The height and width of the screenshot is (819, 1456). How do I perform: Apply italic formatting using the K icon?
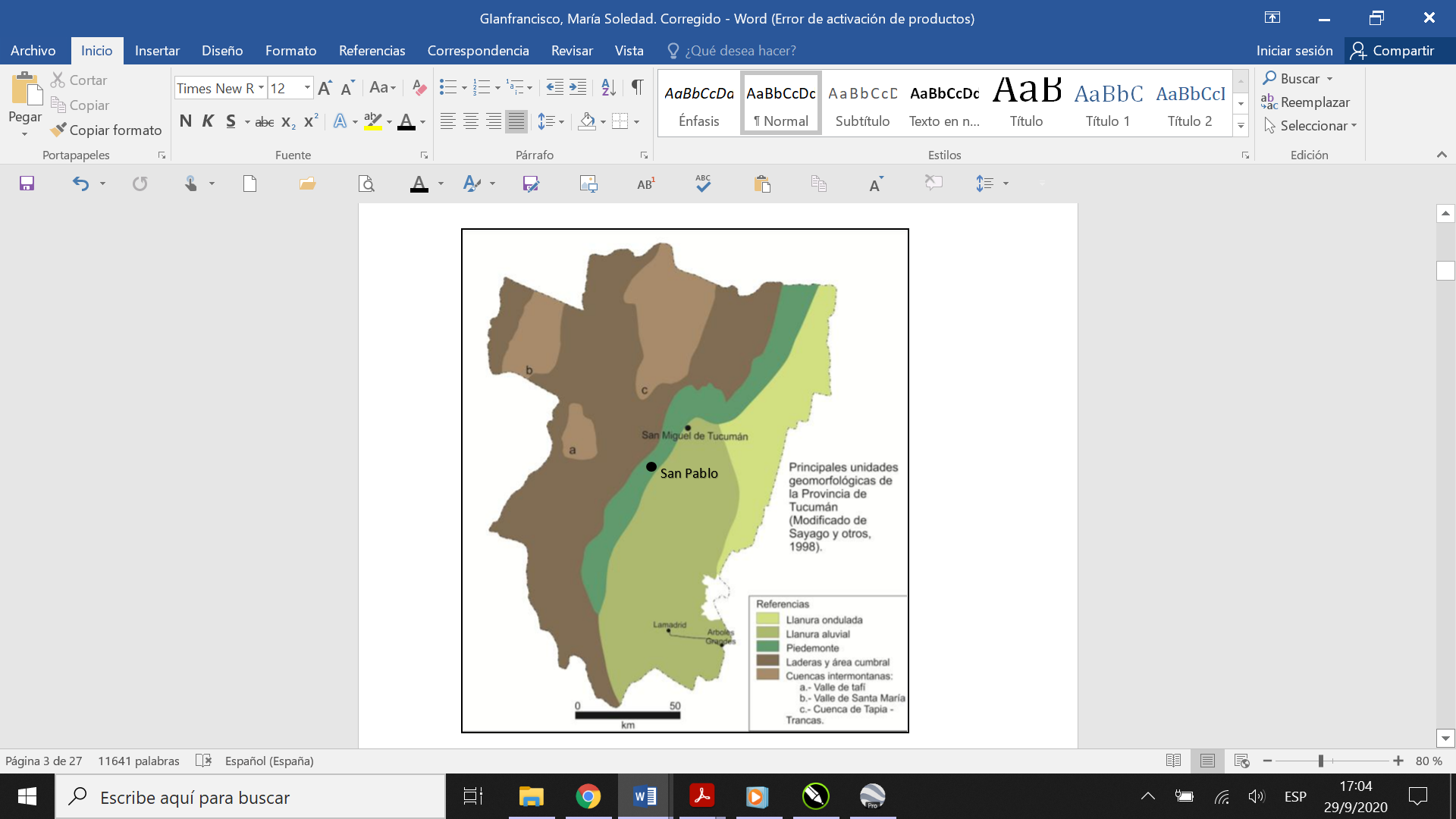pyautogui.click(x=207, y=121)
